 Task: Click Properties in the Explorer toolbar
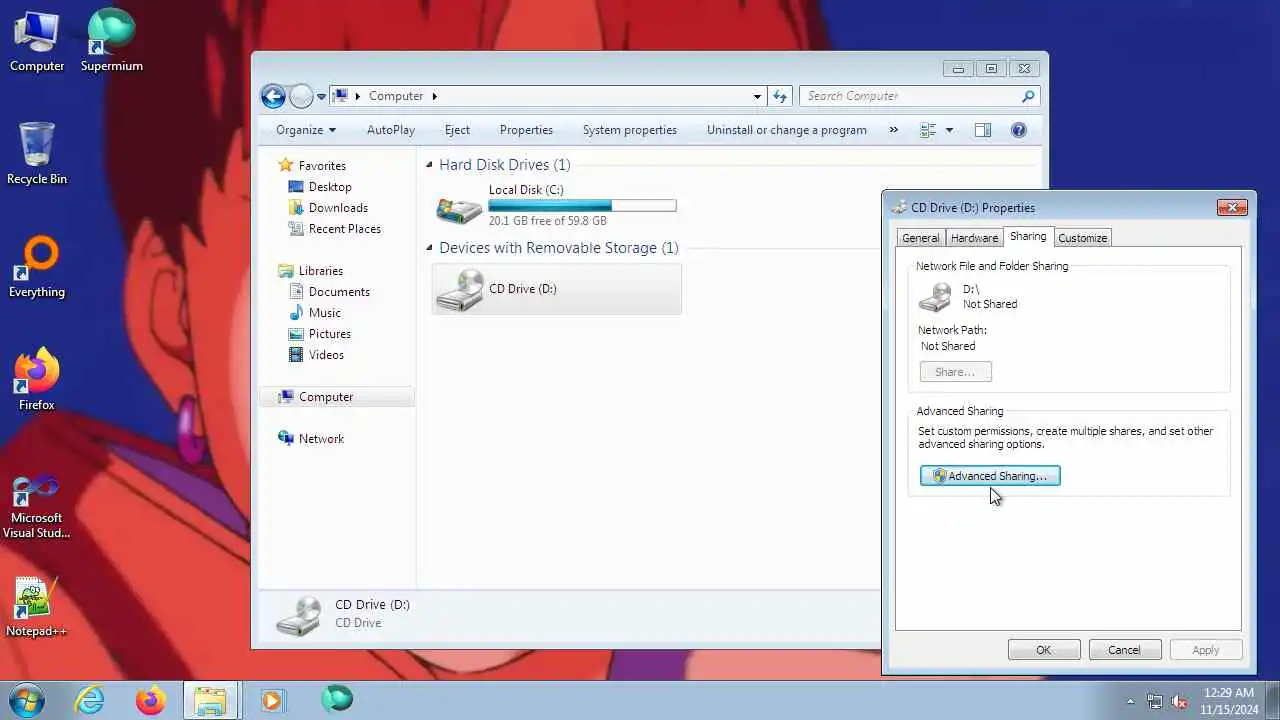[x=526, y=130]
